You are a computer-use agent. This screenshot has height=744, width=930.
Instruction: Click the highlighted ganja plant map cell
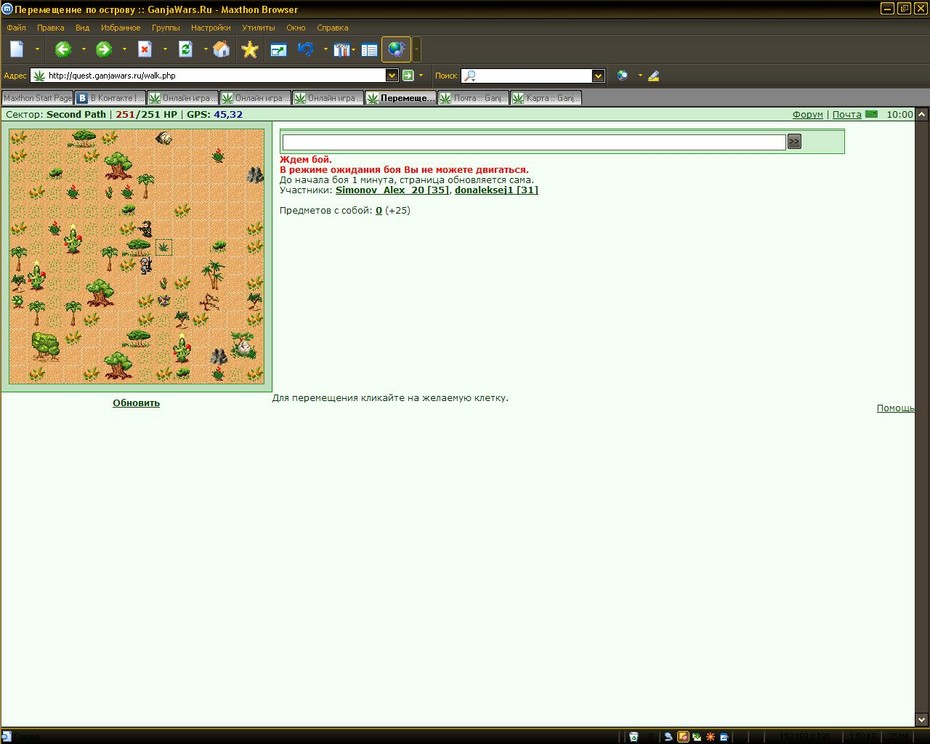164,247
